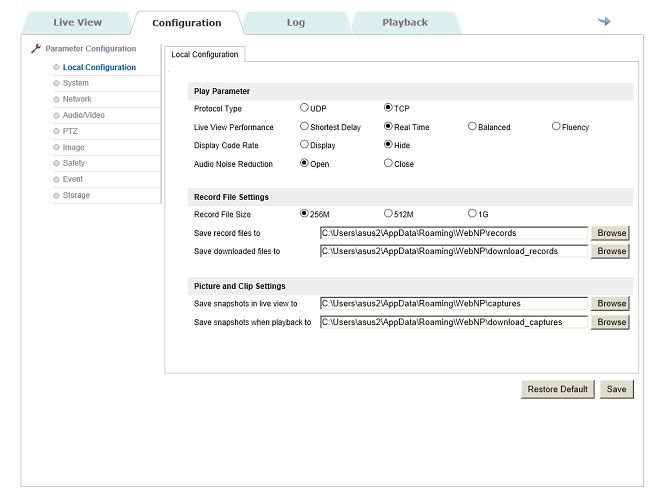The image size is (652, 499).
Task: Open Storage section in sidebar
Action: click(x=76, y=195)
